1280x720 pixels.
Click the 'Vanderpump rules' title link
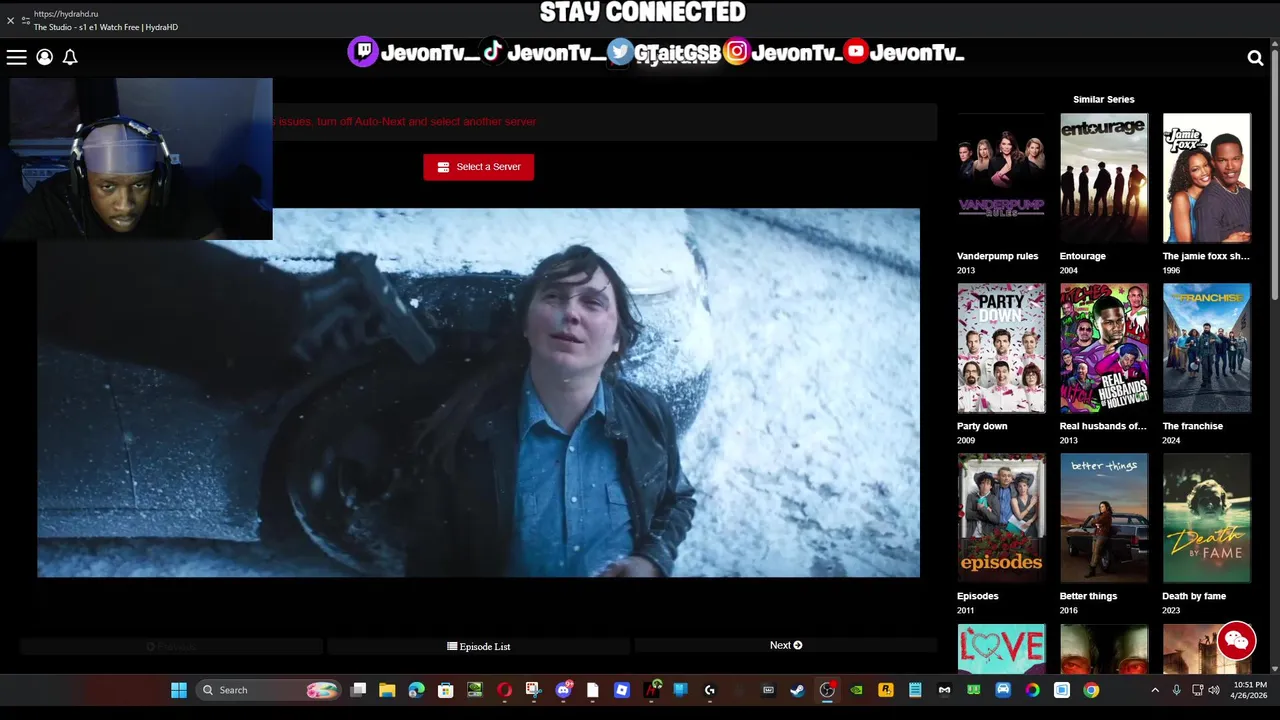point(997,256)
